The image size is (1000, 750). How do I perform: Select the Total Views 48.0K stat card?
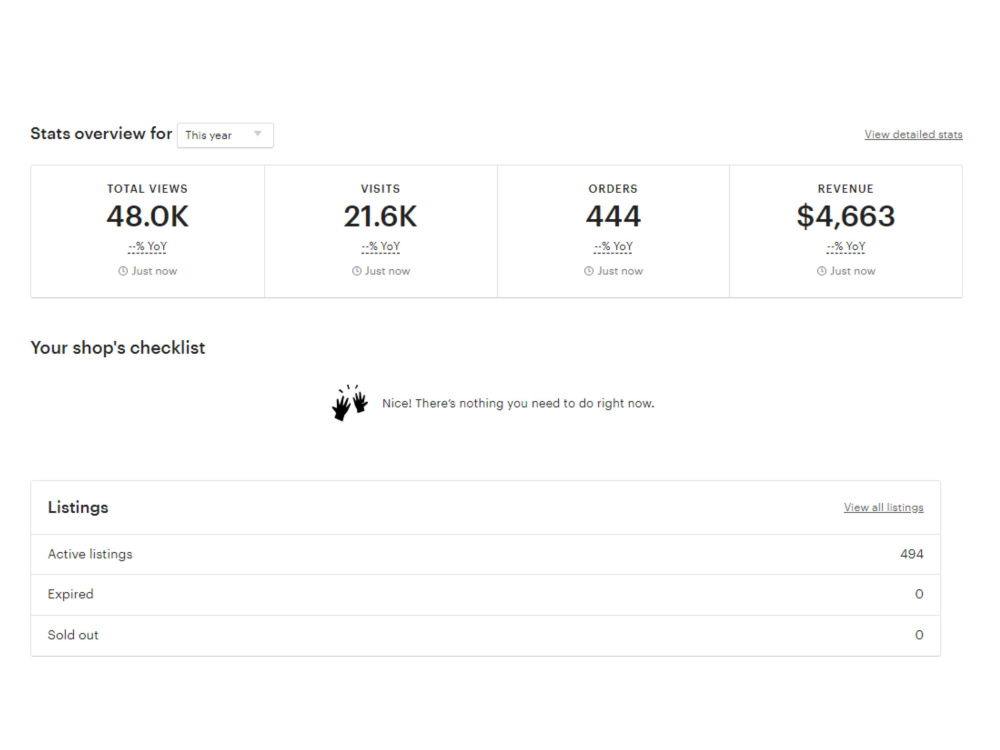(147, 231)
